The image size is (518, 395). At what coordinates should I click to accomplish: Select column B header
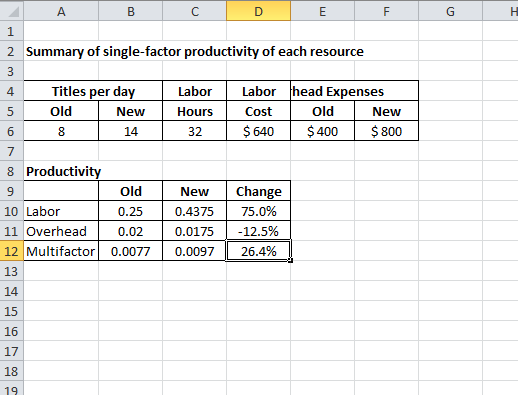pos(131,12)
